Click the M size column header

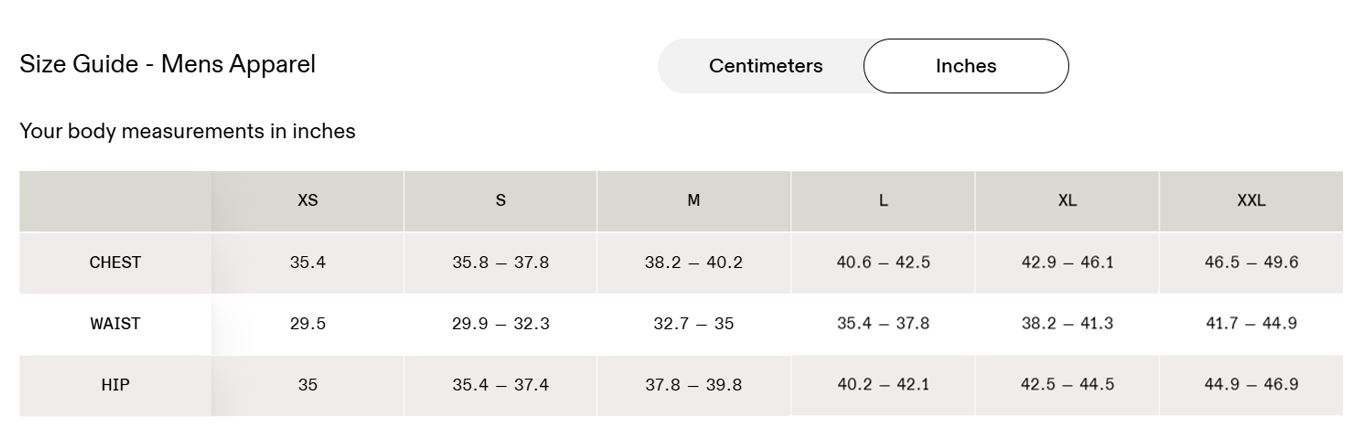pyautogui.click(x=693, y=201)
